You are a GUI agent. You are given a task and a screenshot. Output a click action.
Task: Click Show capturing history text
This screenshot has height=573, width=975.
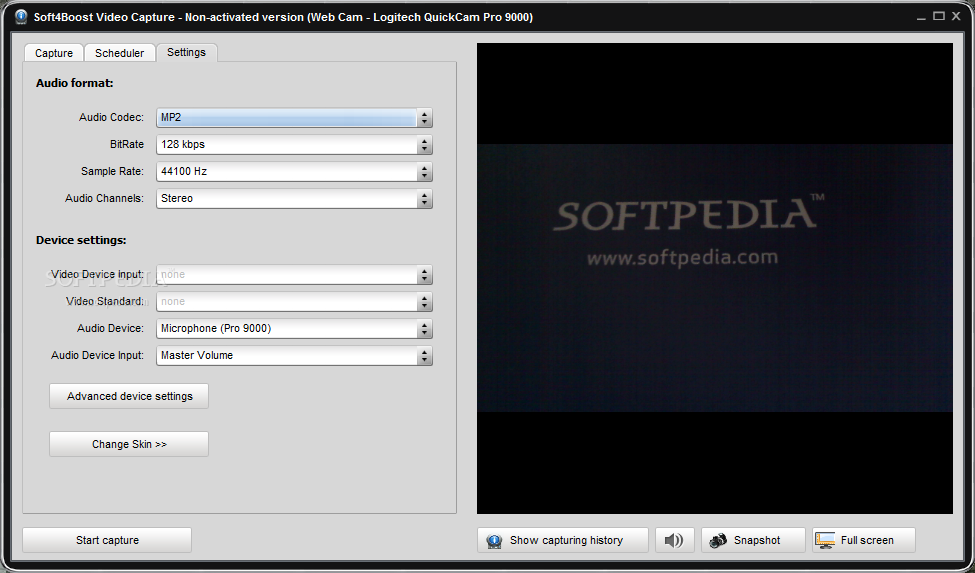pos(566,540)
